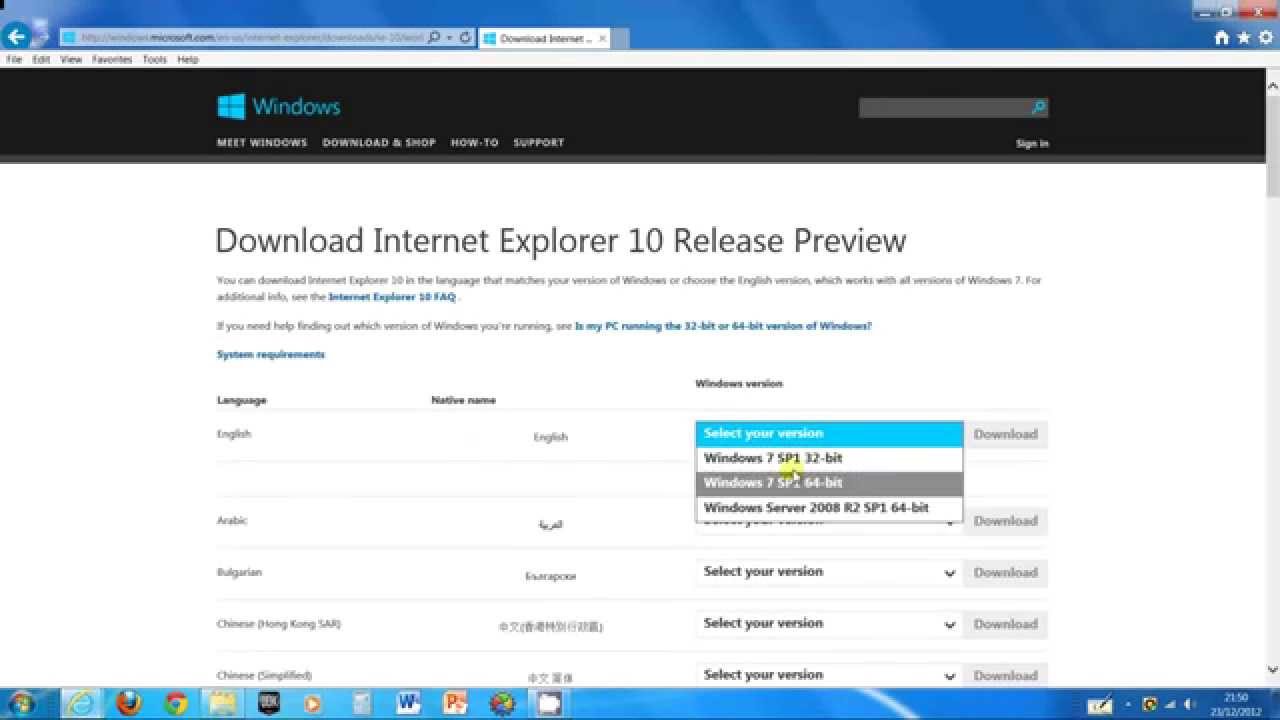Go back with the browser back arrow
The height and width of the screenshot is (720, 1280).
click(15, 38)
